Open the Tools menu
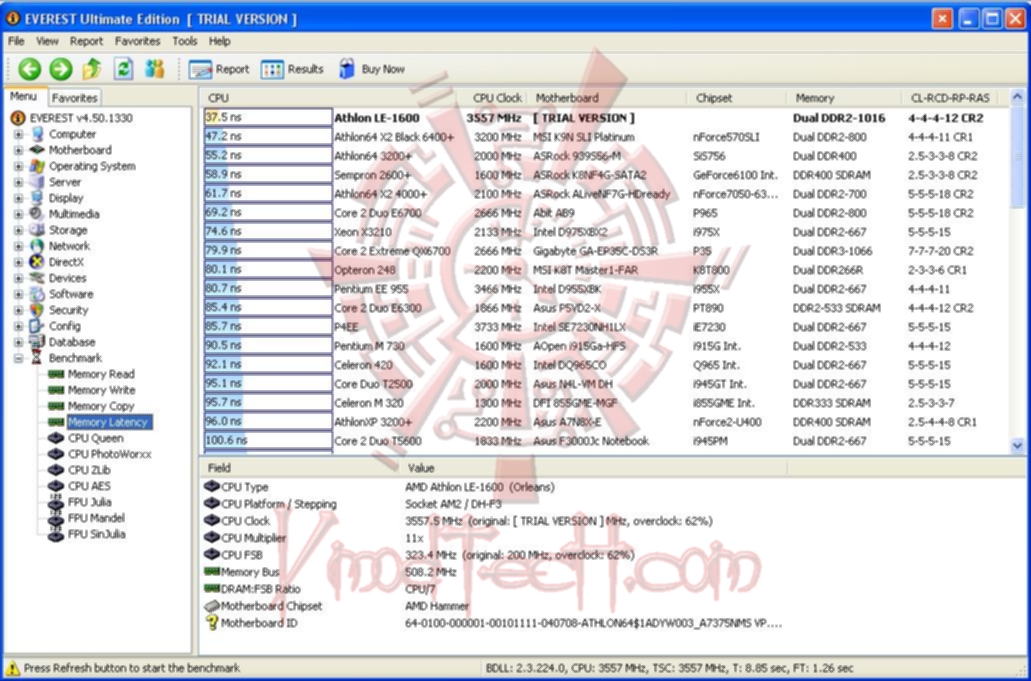The width and height of the screenshot is (1031, 681). tap(185, 41)
